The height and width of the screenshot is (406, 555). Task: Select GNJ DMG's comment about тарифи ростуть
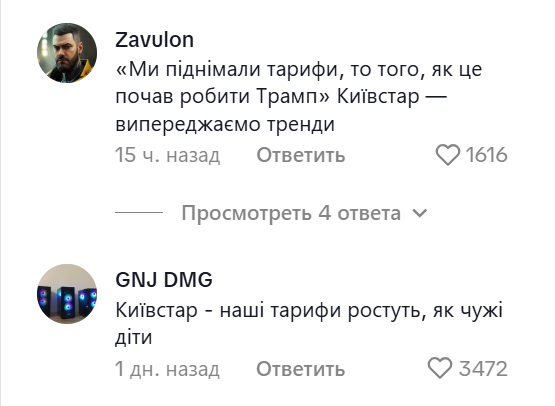(x=309, y=324)
